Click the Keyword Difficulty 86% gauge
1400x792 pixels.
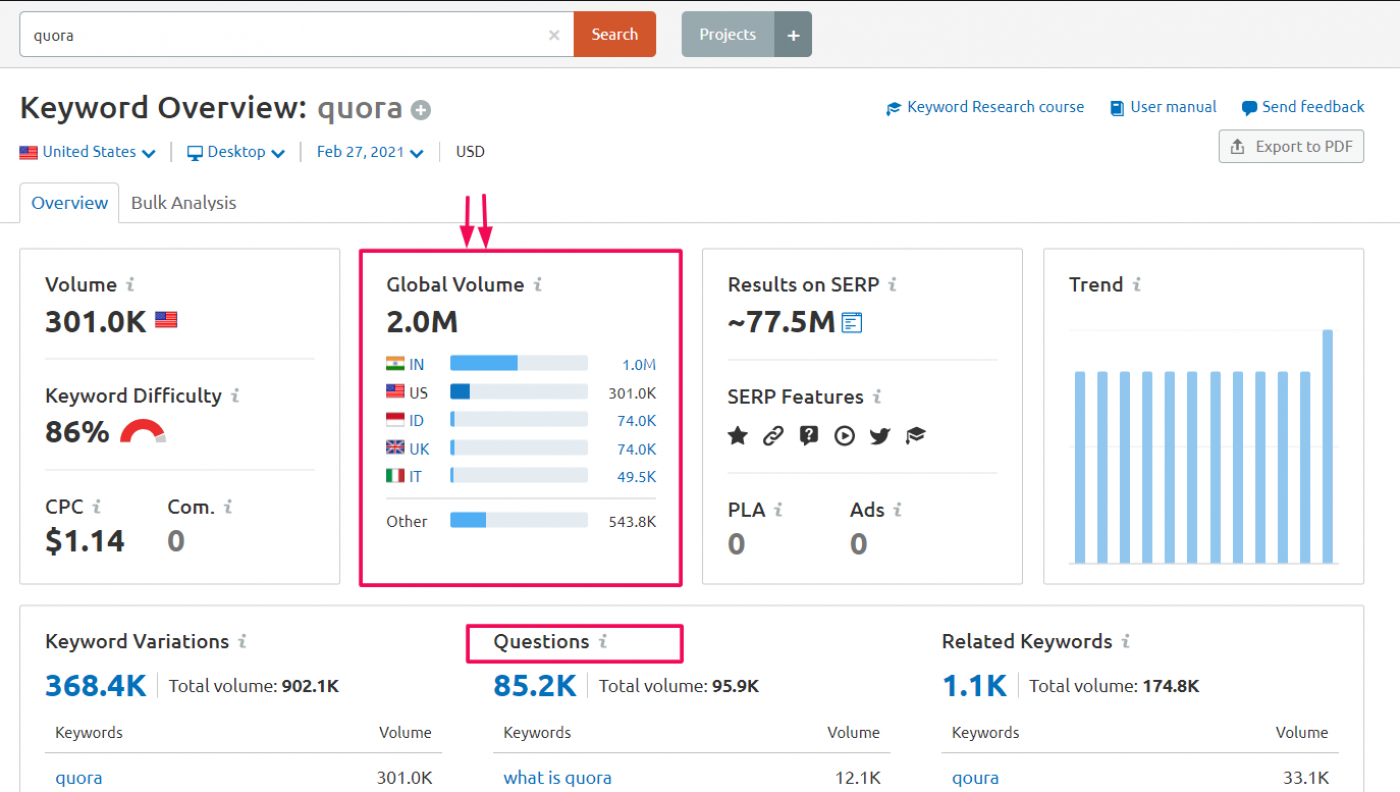coord(143,432)
